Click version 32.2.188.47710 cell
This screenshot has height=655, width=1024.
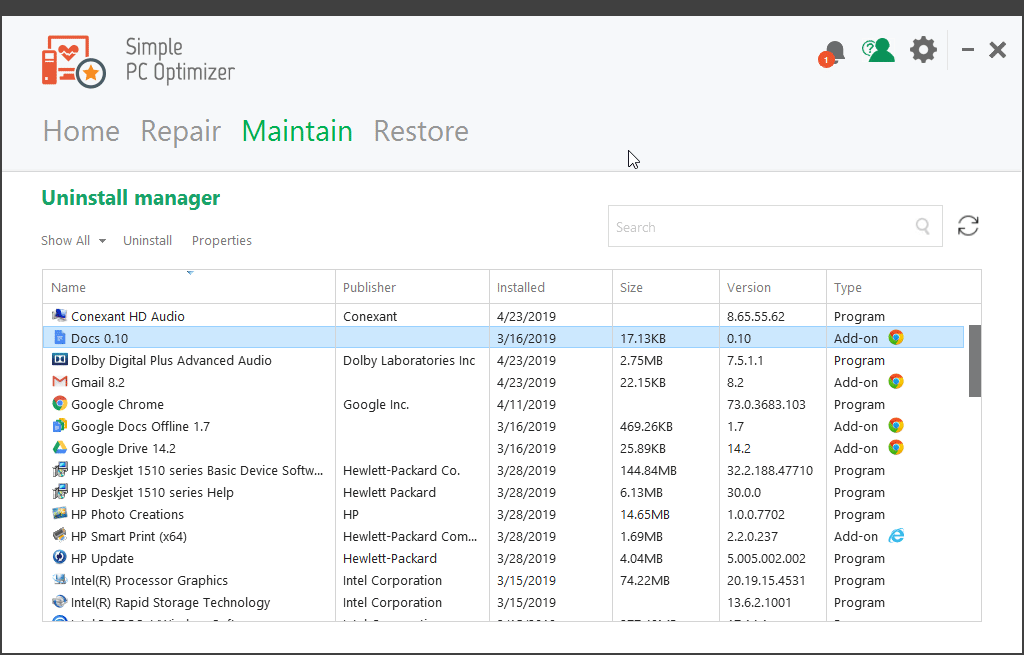(770, 470)
